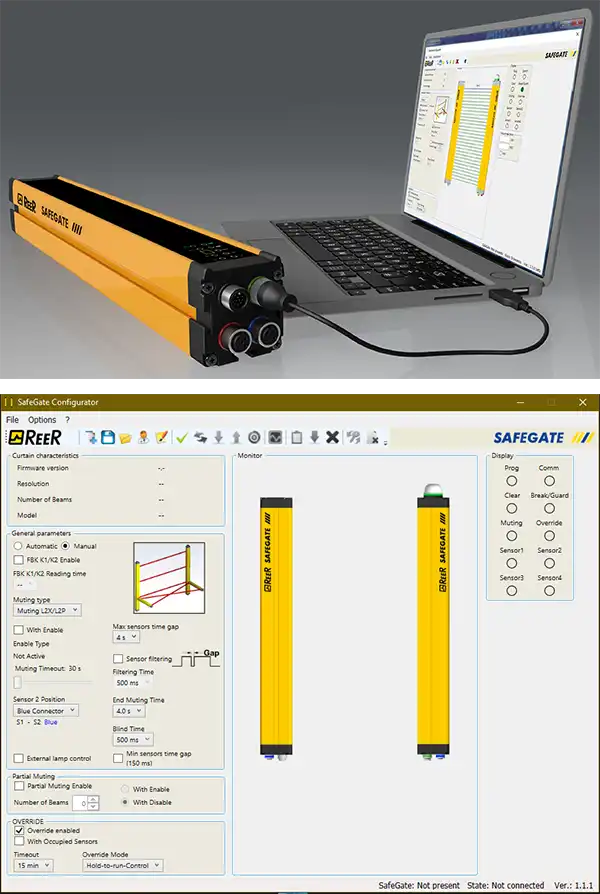This screenshot has width=600, height=894.
Task: Click the ReeR logo in the toolbar
Action: 35,437
